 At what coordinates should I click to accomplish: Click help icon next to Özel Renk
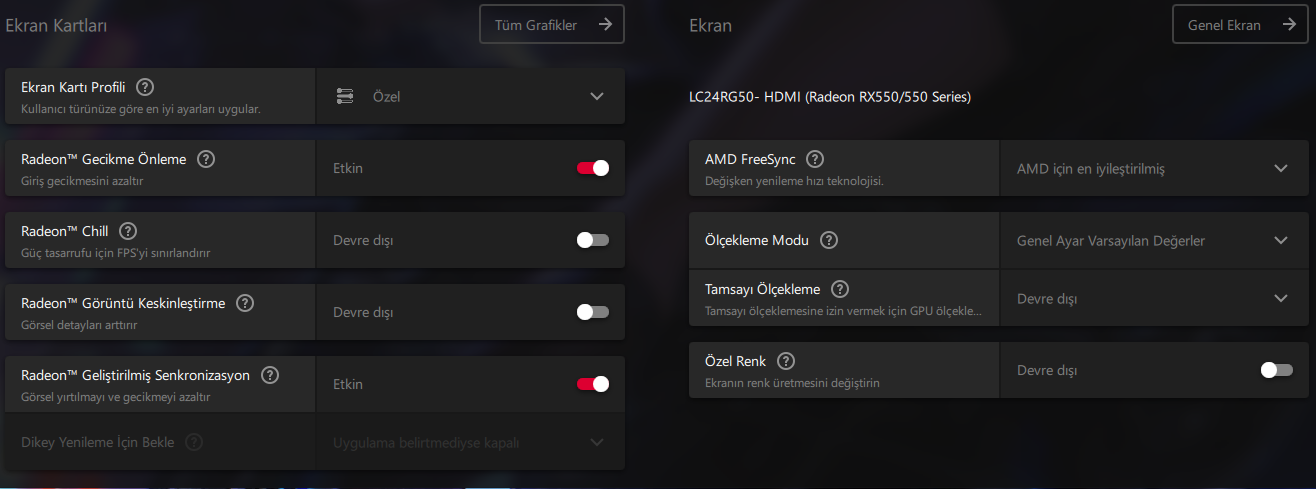click(786, 361)
